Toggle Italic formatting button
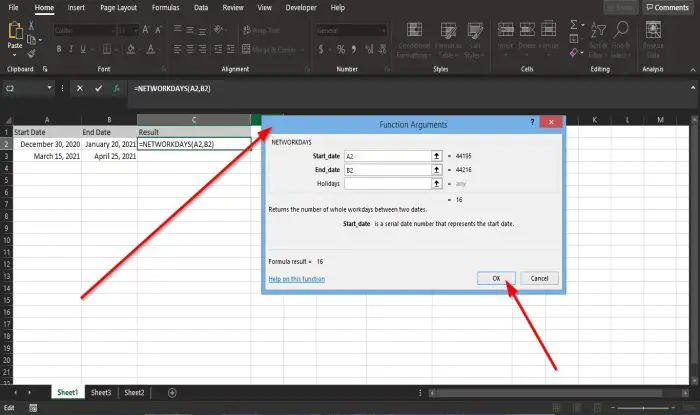700x415 pixels. (71, 49)
